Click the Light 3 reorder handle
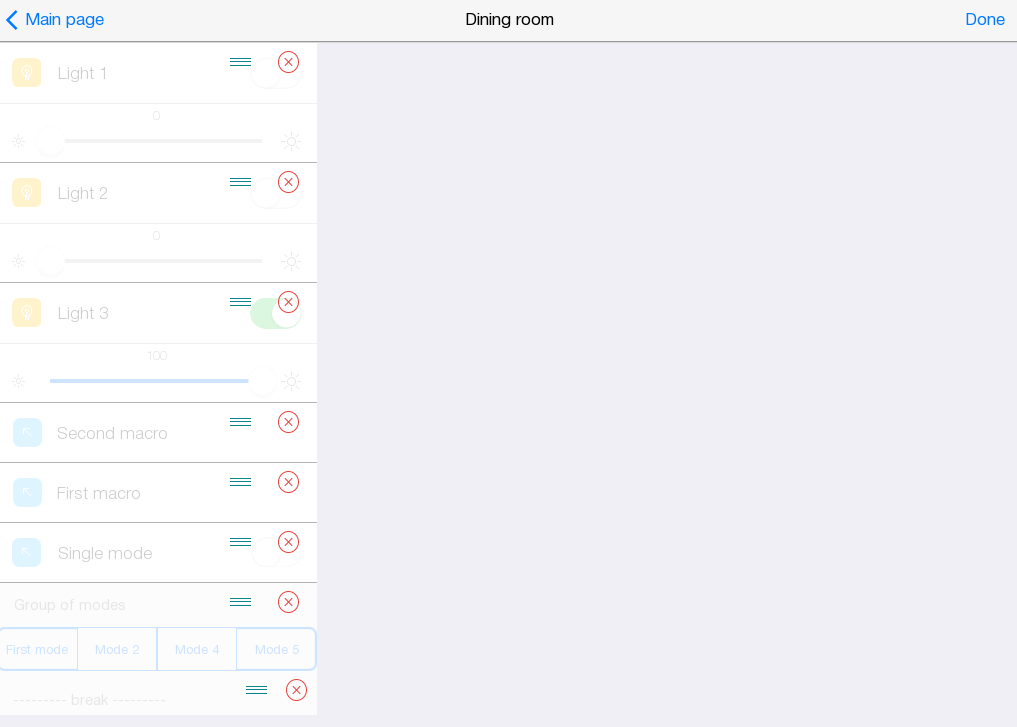1017x727 pixels. pos(240,302)
